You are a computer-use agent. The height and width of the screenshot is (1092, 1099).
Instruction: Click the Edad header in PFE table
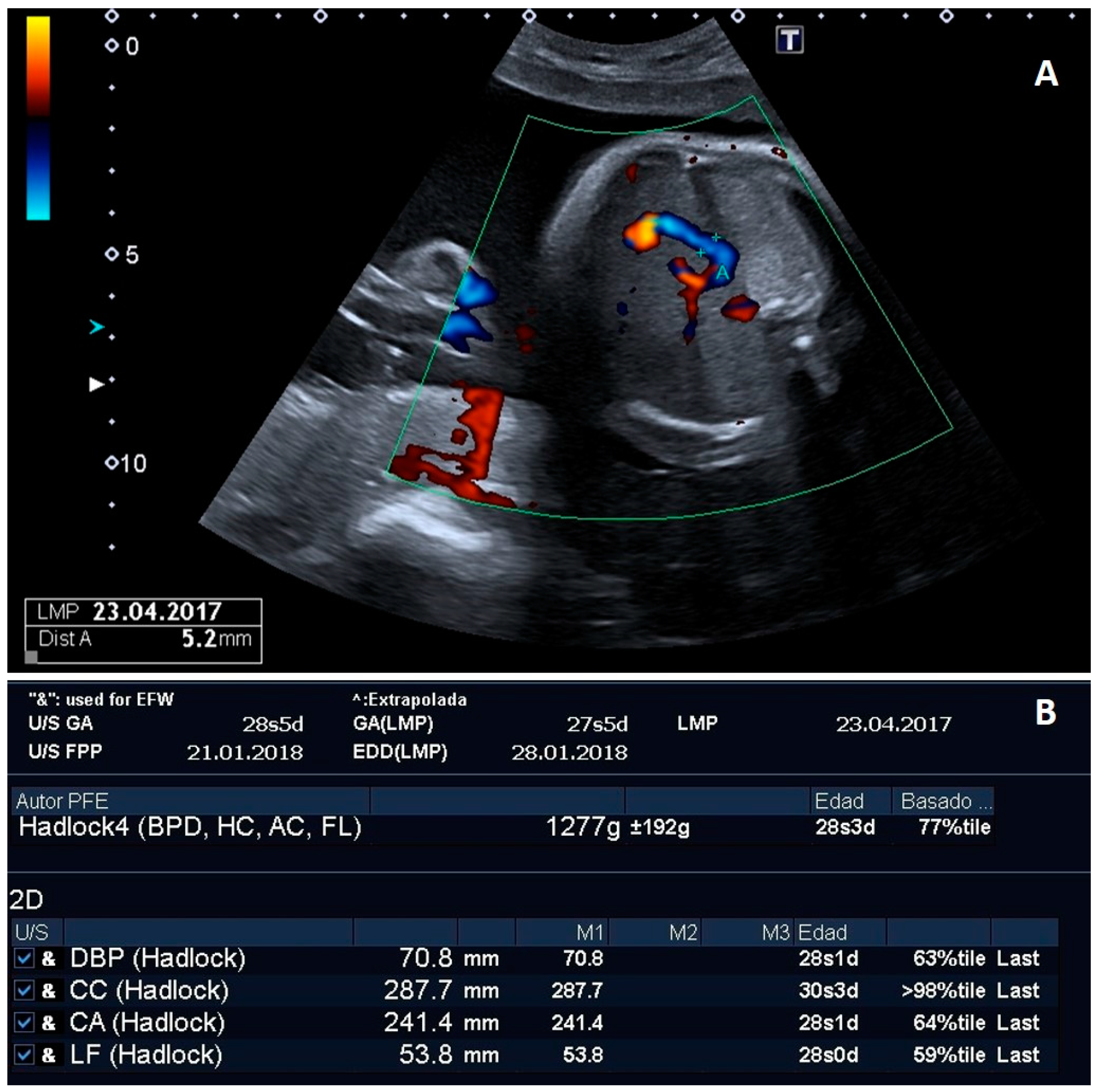pyautogui.click(x=850, y=801)
